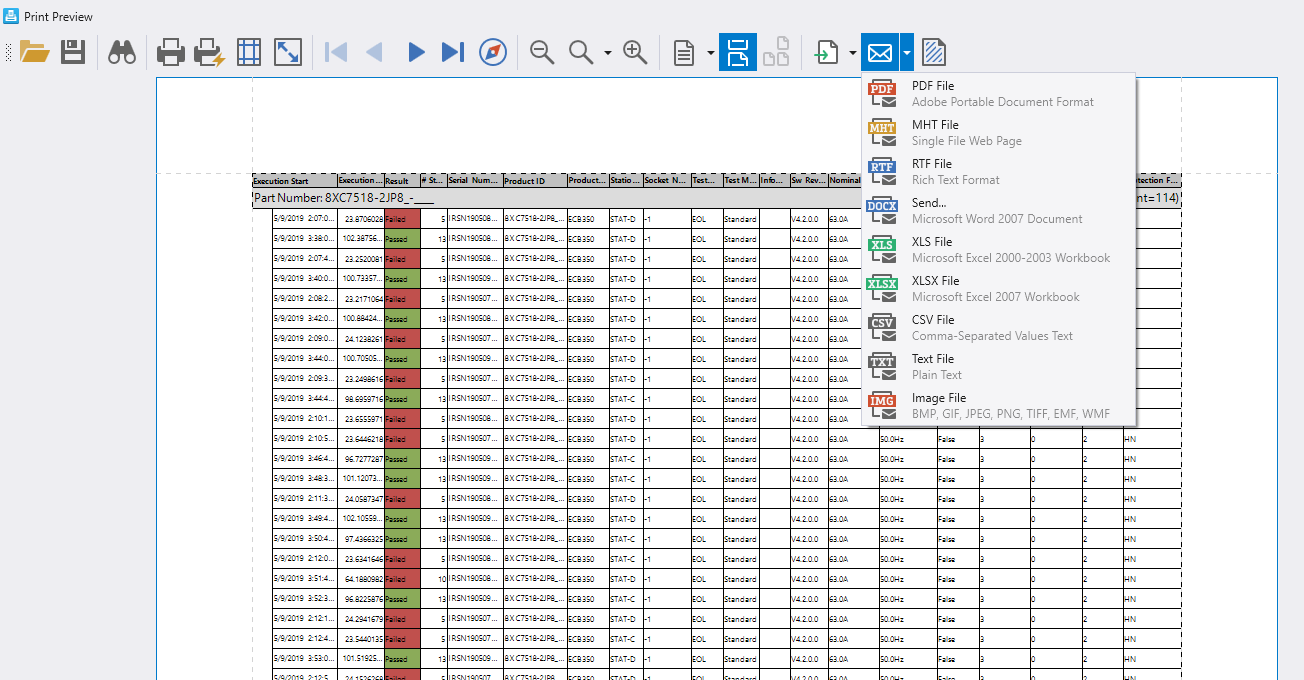1304x680 pixels.
Task: Select Send... Microsoft Word 2007 Document
Action: (998, 211)
